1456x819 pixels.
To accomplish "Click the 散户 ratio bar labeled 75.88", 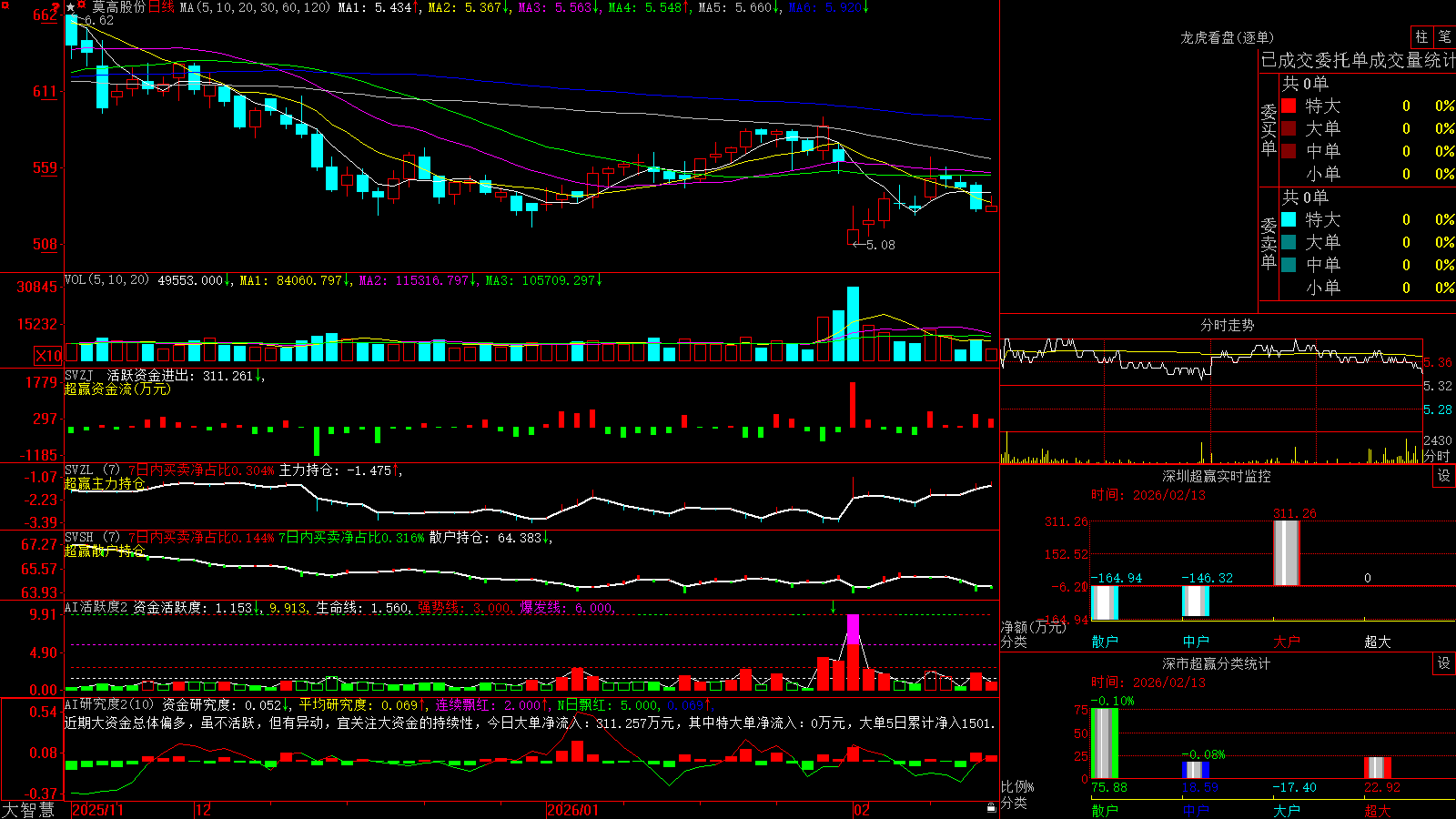I will click(1104, 743).
